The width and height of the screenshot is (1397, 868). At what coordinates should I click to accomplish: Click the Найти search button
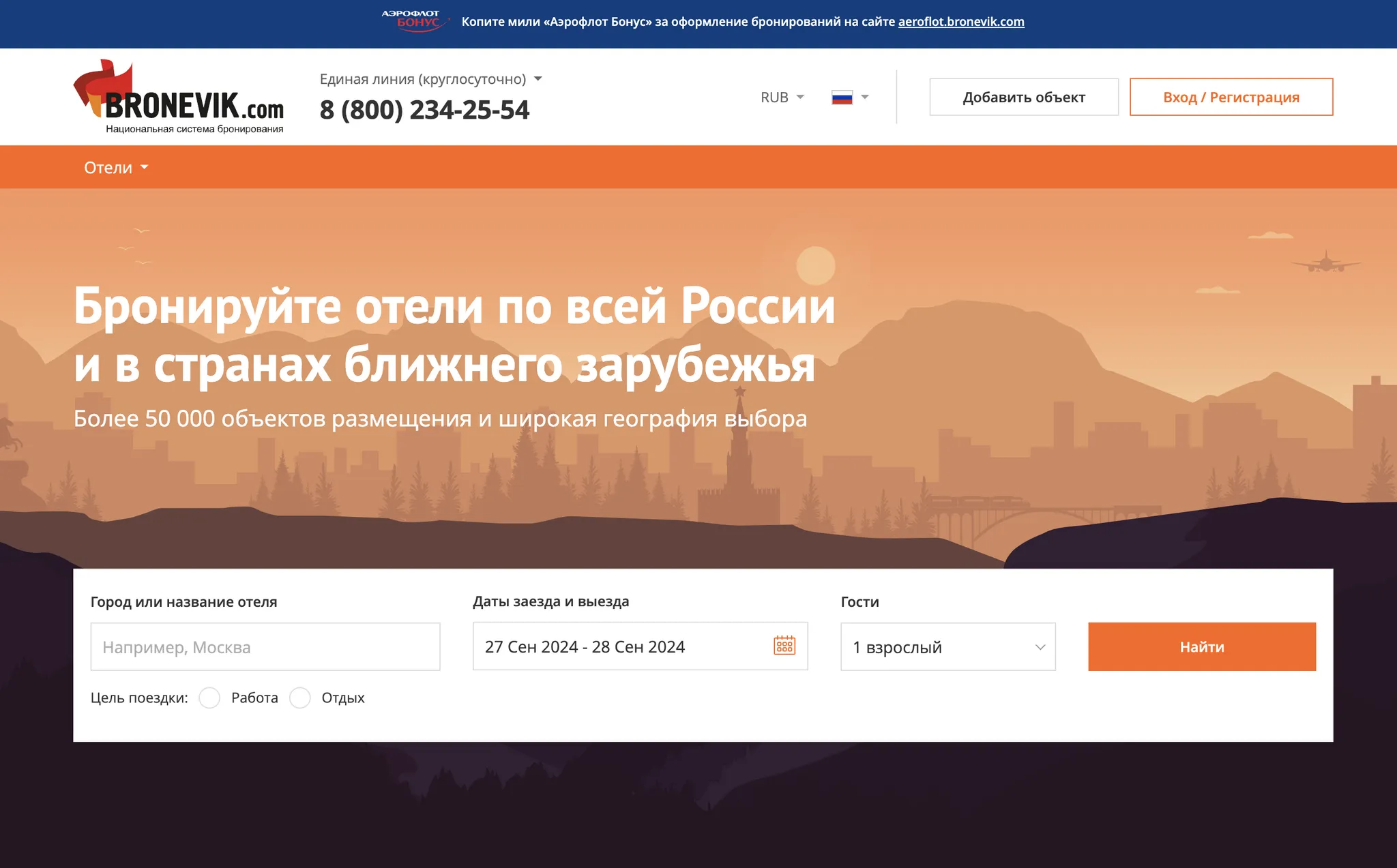[1202, 646]
